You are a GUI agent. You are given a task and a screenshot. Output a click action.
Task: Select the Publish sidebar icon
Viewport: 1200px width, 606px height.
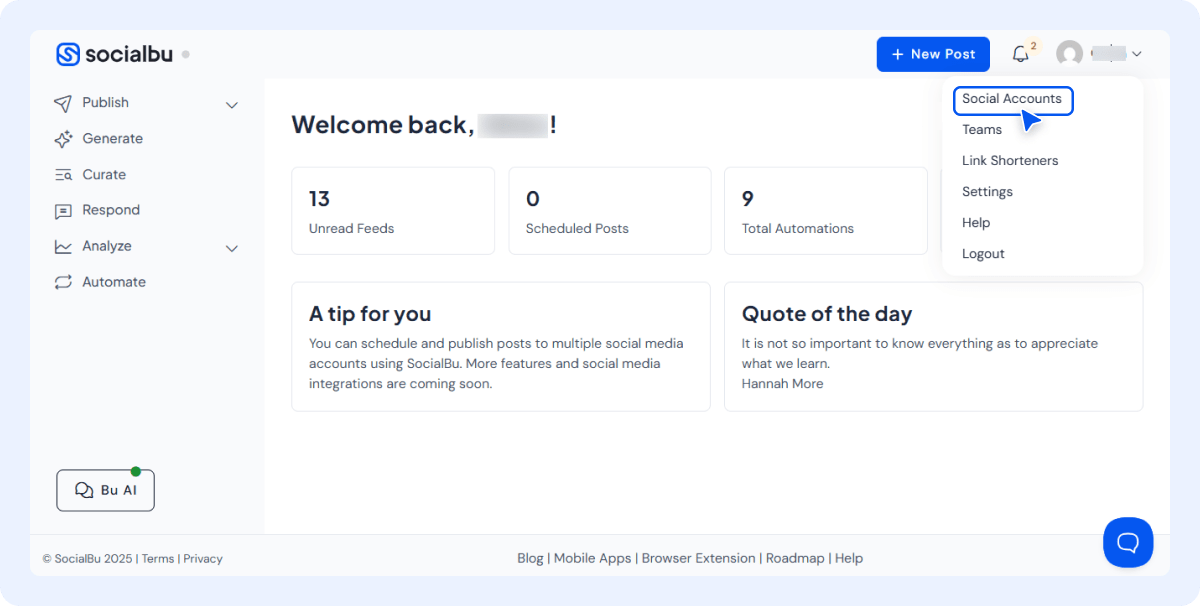tap(63, 102)
